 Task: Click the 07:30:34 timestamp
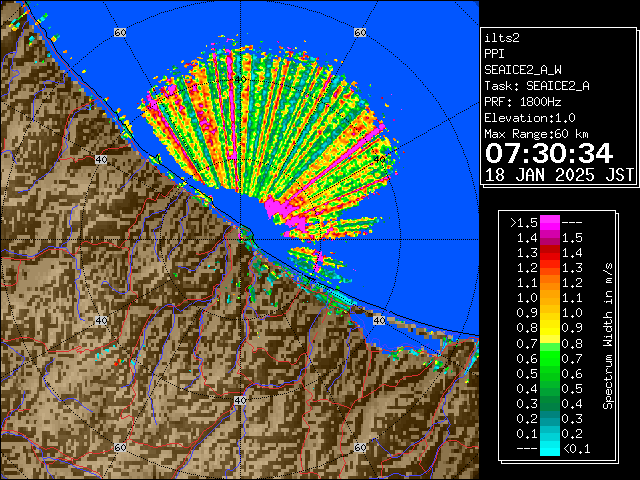[549, 153]
